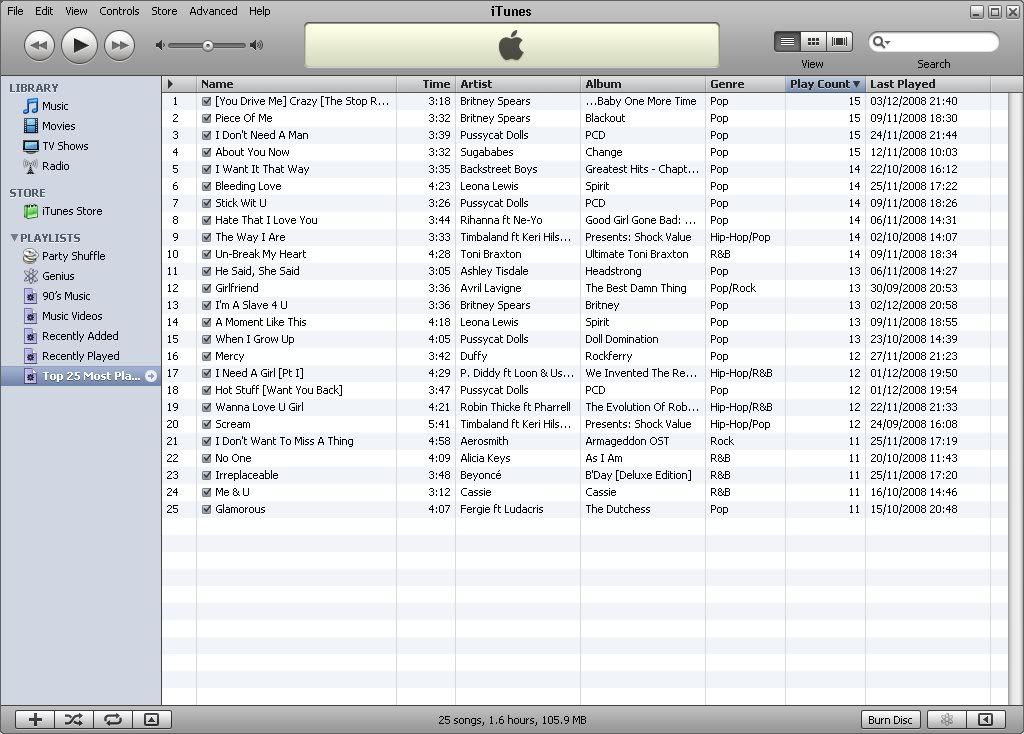Click the search magnifier icon

[x=878, y=42]
